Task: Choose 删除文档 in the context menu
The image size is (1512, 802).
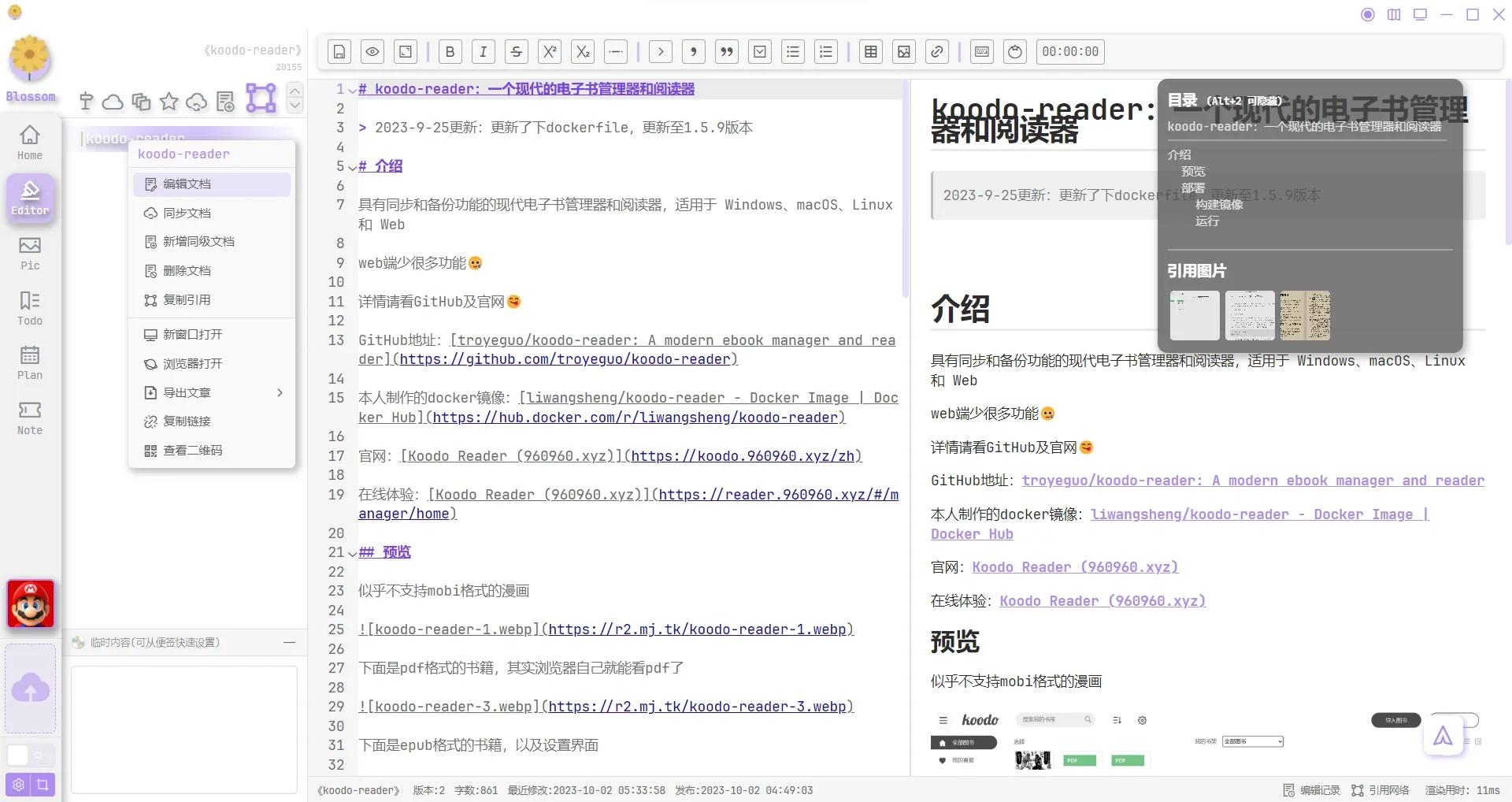Action: [212, 271]
